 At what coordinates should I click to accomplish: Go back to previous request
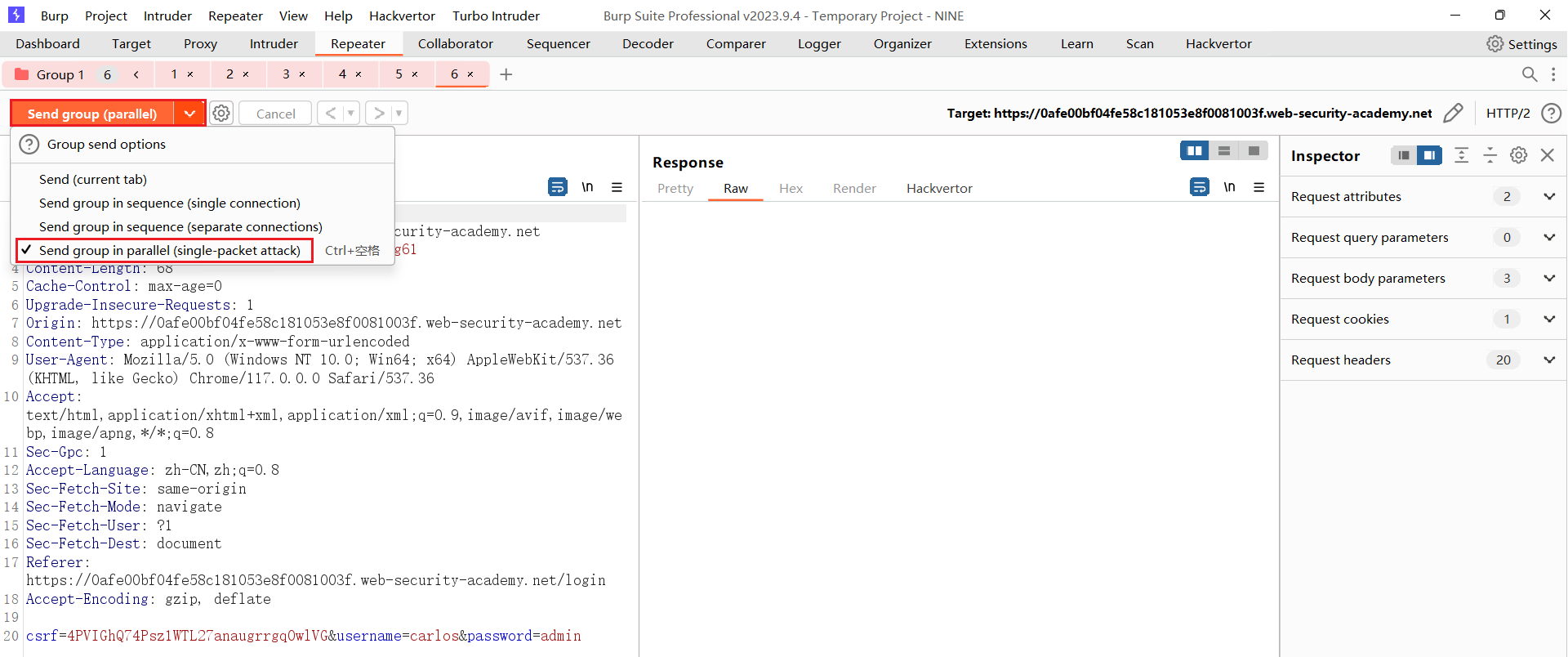point(331,114)
